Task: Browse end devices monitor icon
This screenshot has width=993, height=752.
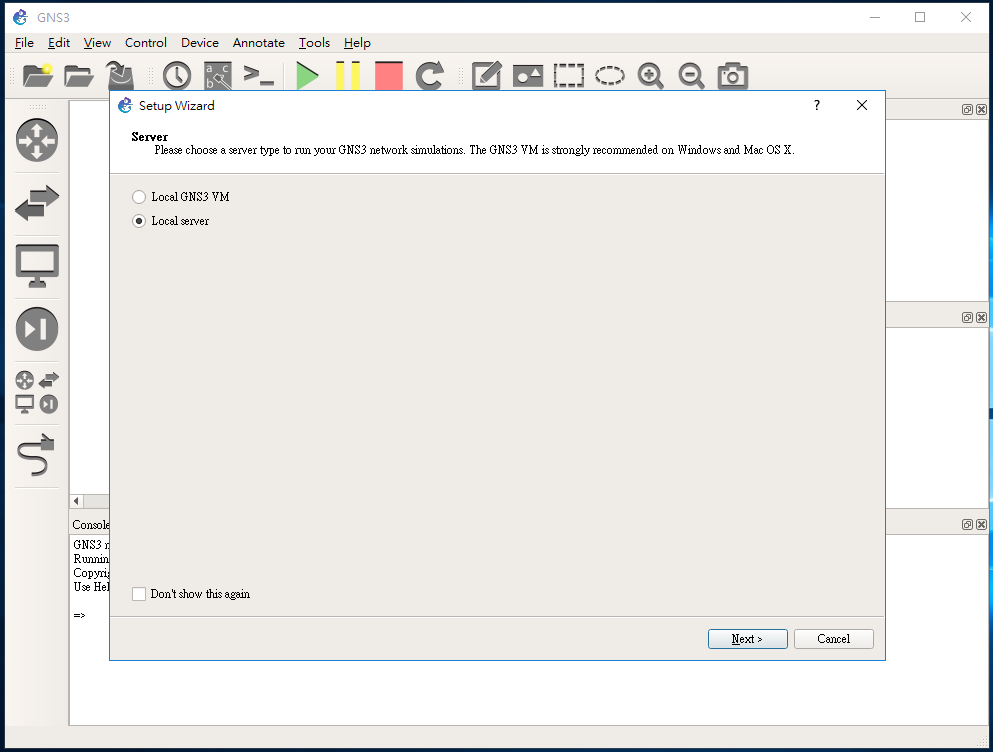Action: tap(37, 265)
